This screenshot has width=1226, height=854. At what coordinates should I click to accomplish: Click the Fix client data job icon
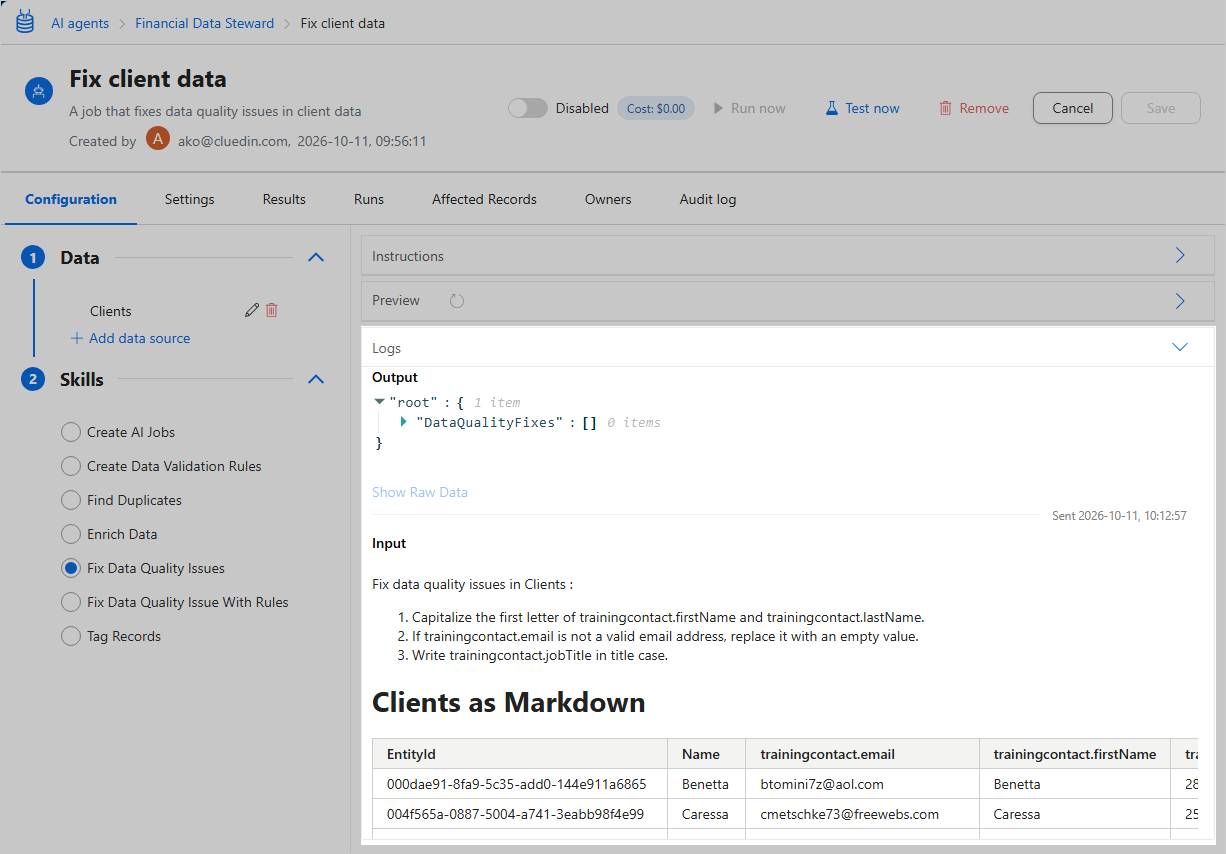38,91
